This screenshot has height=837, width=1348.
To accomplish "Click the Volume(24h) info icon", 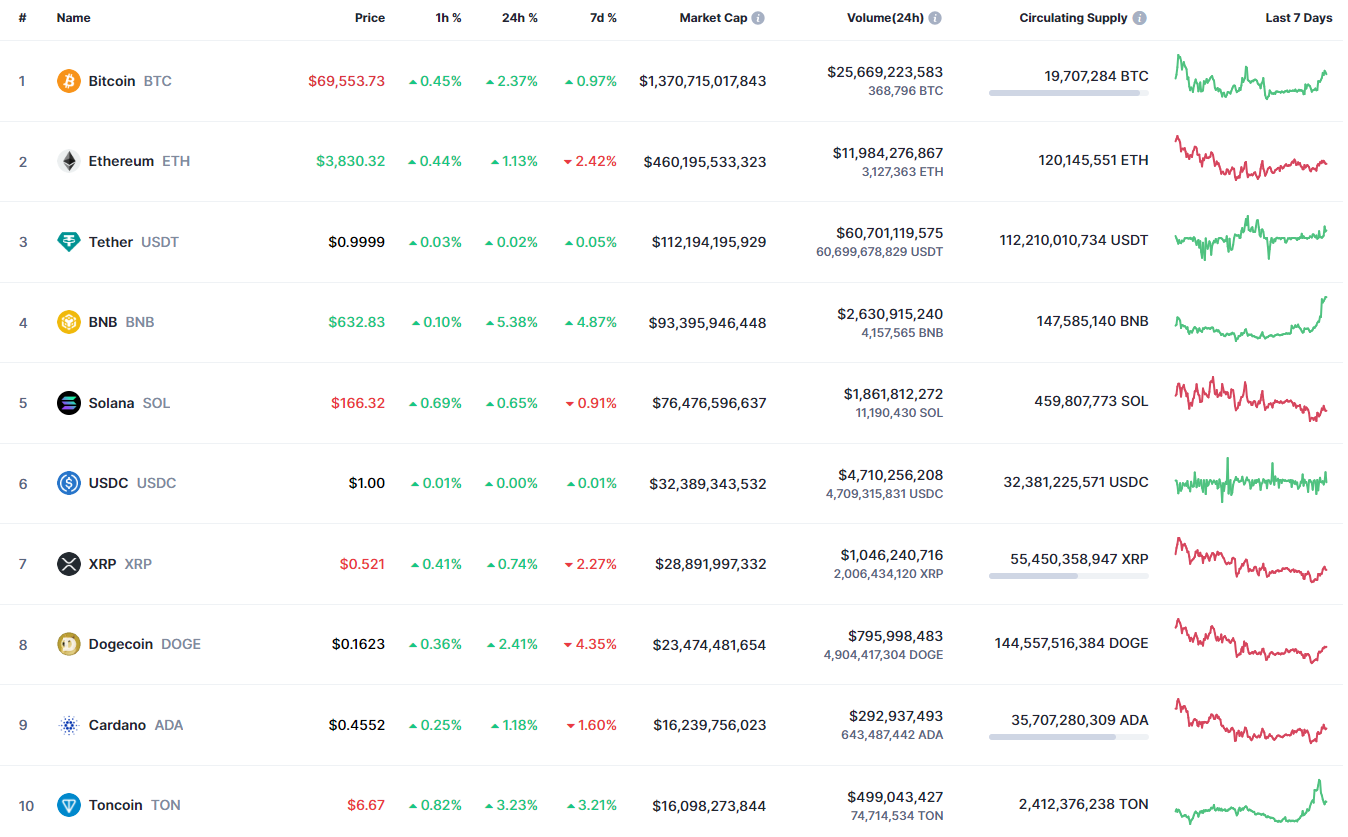I will click(x=935, y=18).
